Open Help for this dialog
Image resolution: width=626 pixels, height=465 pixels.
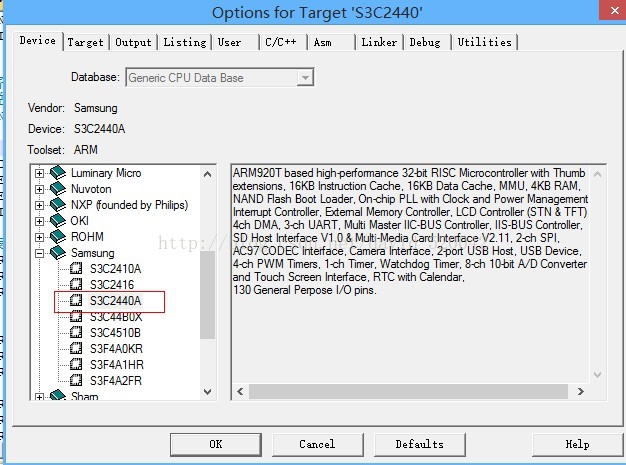click(577, 444)
